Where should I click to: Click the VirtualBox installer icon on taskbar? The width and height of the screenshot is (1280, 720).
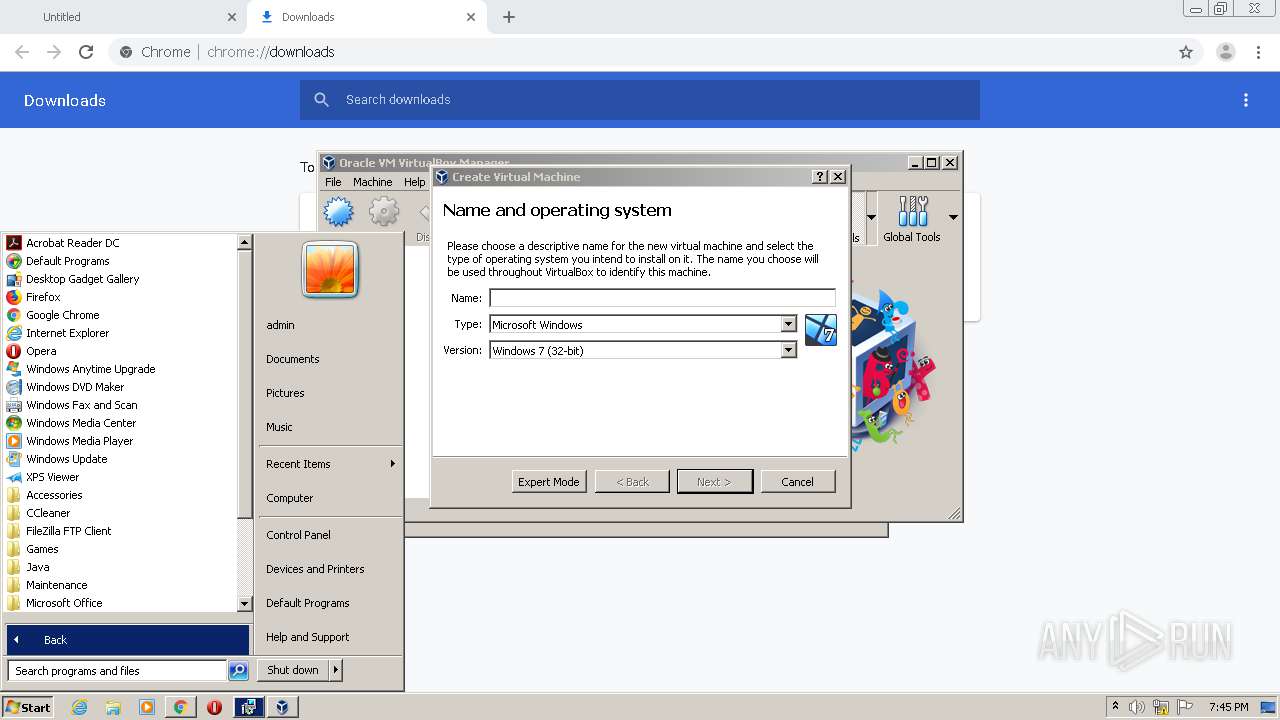click(248, 707)
